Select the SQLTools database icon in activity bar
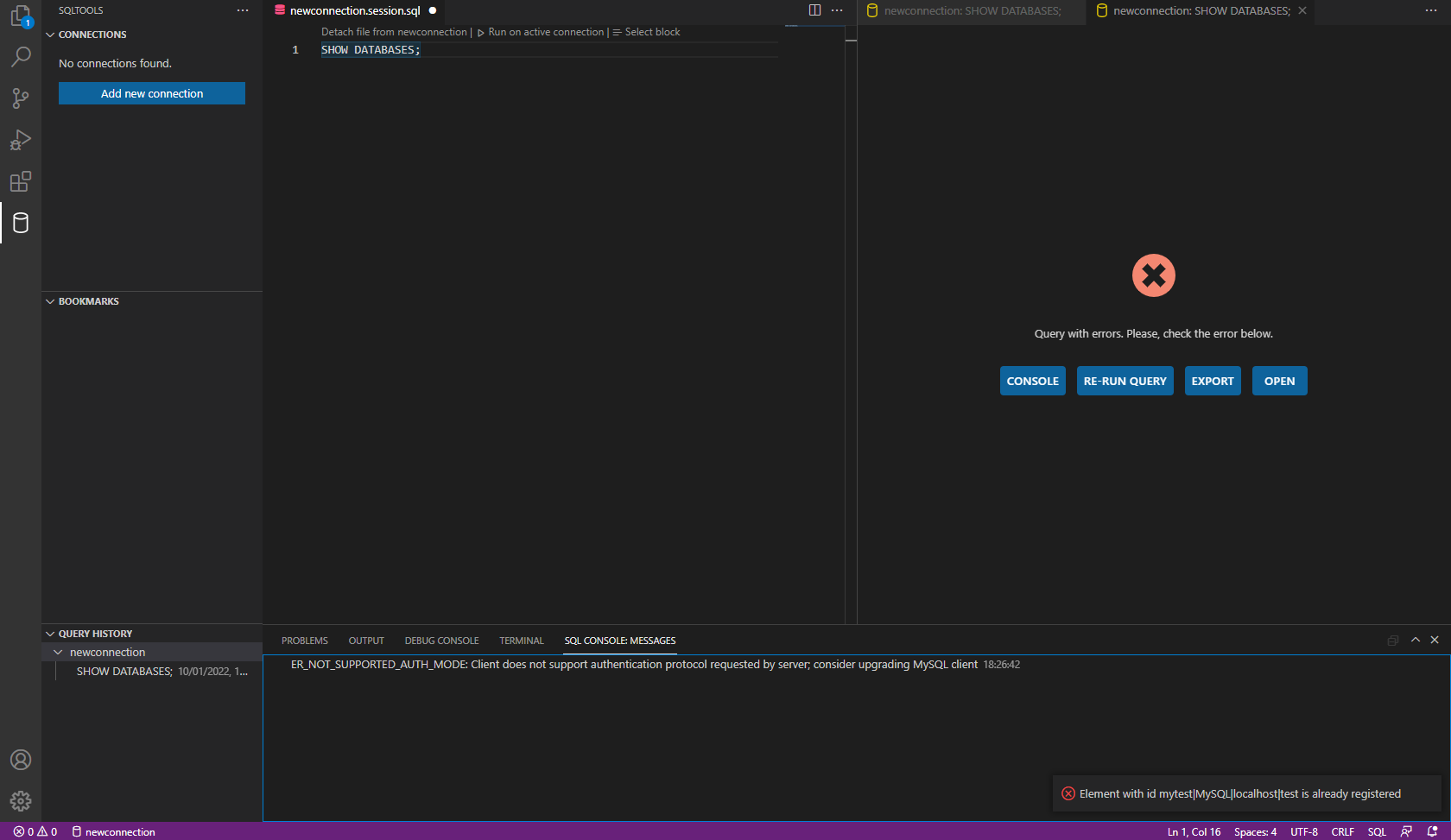Viewport: 1451px width, 840px height. (21, 223)
